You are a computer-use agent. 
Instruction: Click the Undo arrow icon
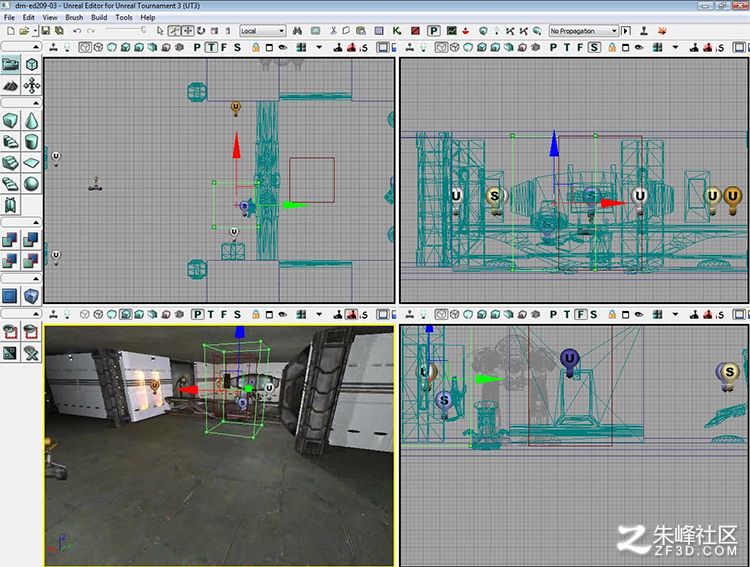coord(77,31)
